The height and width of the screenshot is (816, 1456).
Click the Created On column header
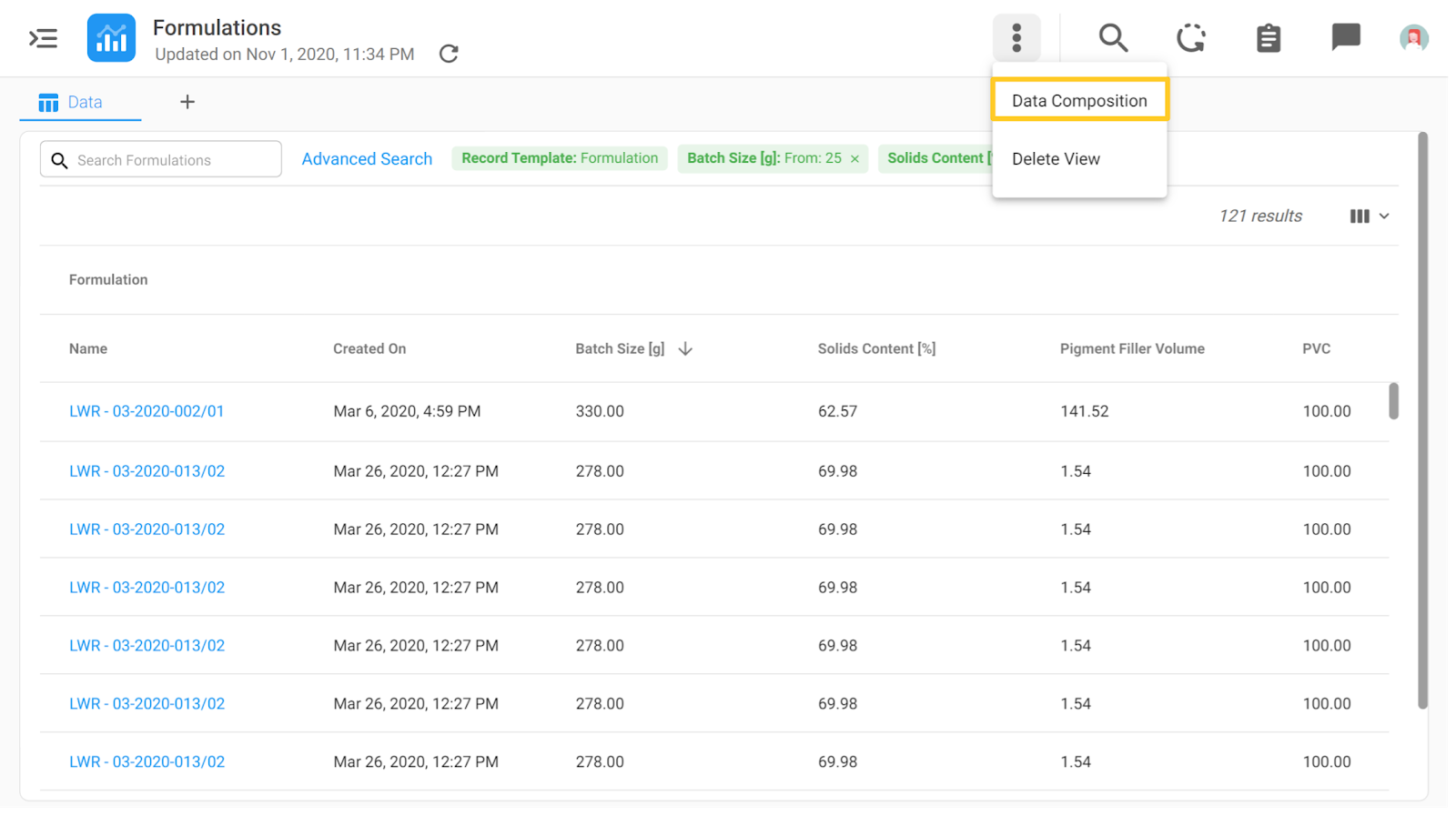[x=369, y=348]
